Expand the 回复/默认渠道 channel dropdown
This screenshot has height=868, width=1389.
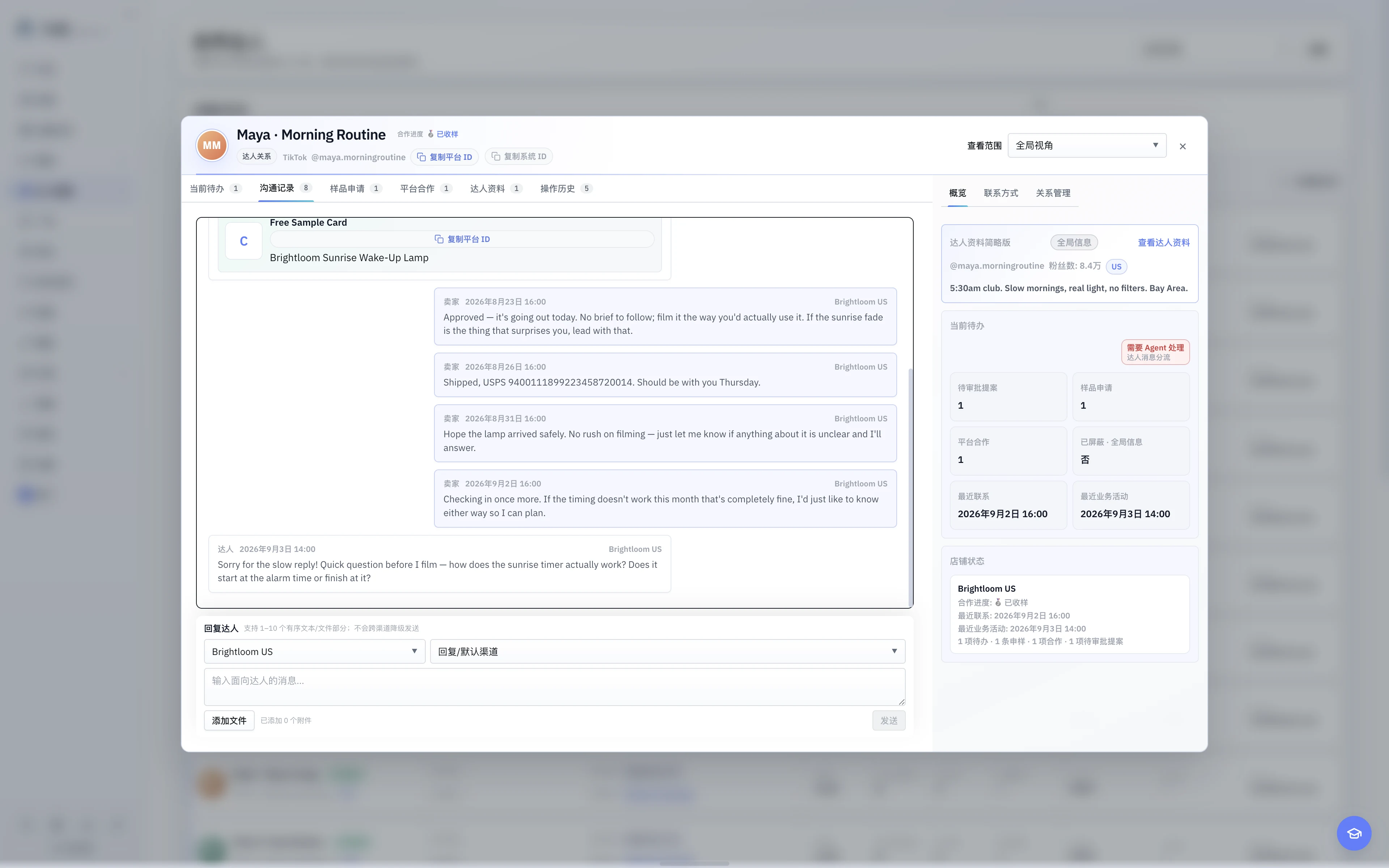click(667, 652)
